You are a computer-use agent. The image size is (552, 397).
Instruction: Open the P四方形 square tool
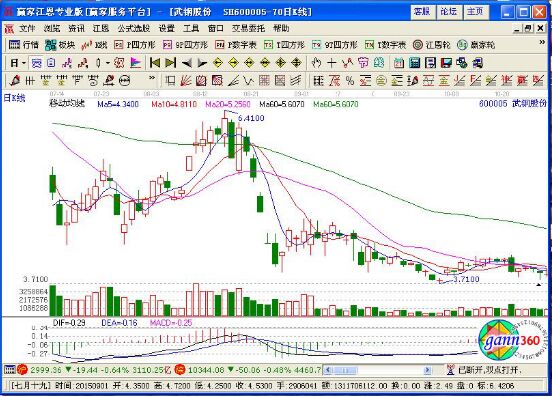coord(134,45)
